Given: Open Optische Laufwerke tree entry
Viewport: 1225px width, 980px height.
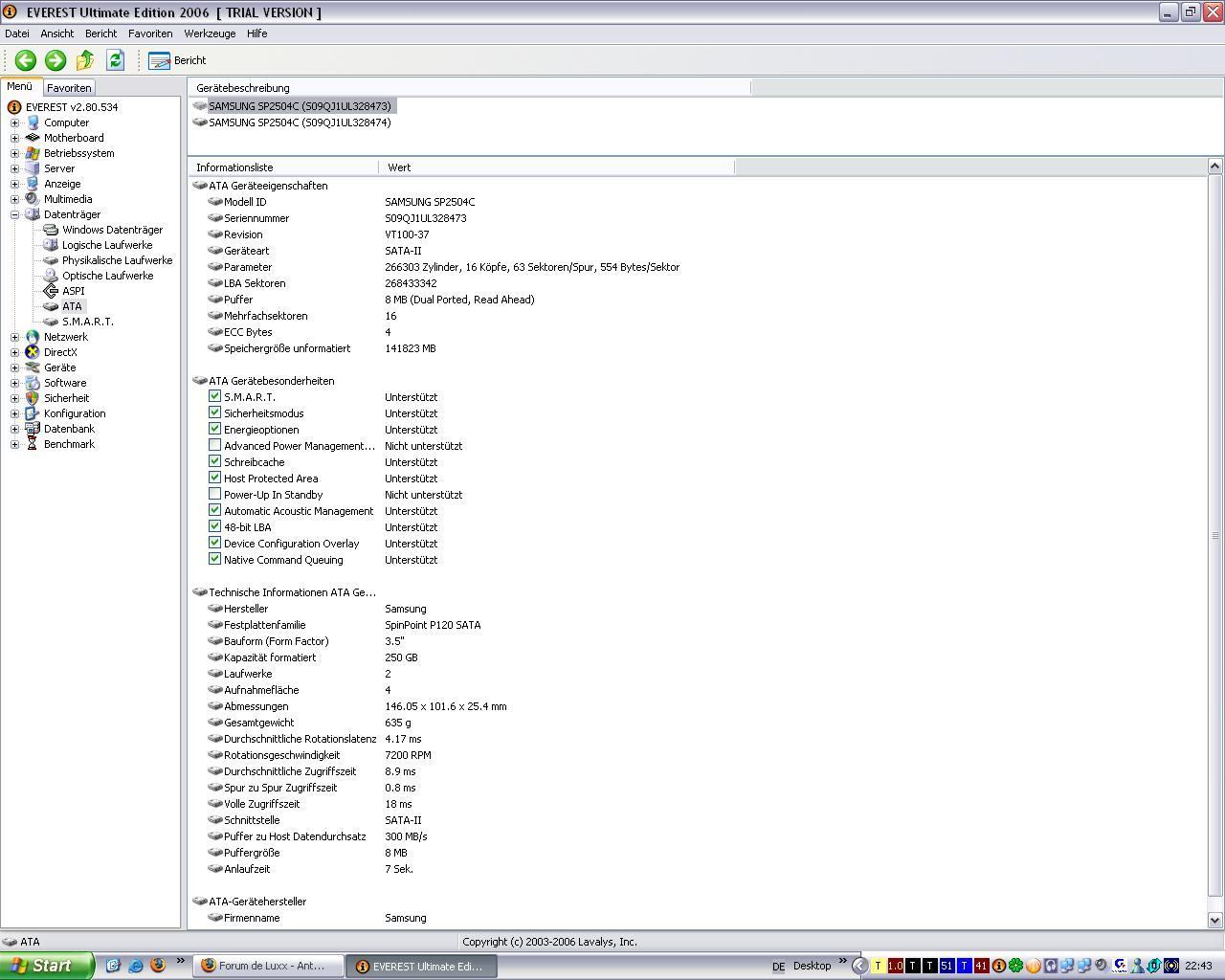Looking at the screenshot, I should tap(107, 276).
